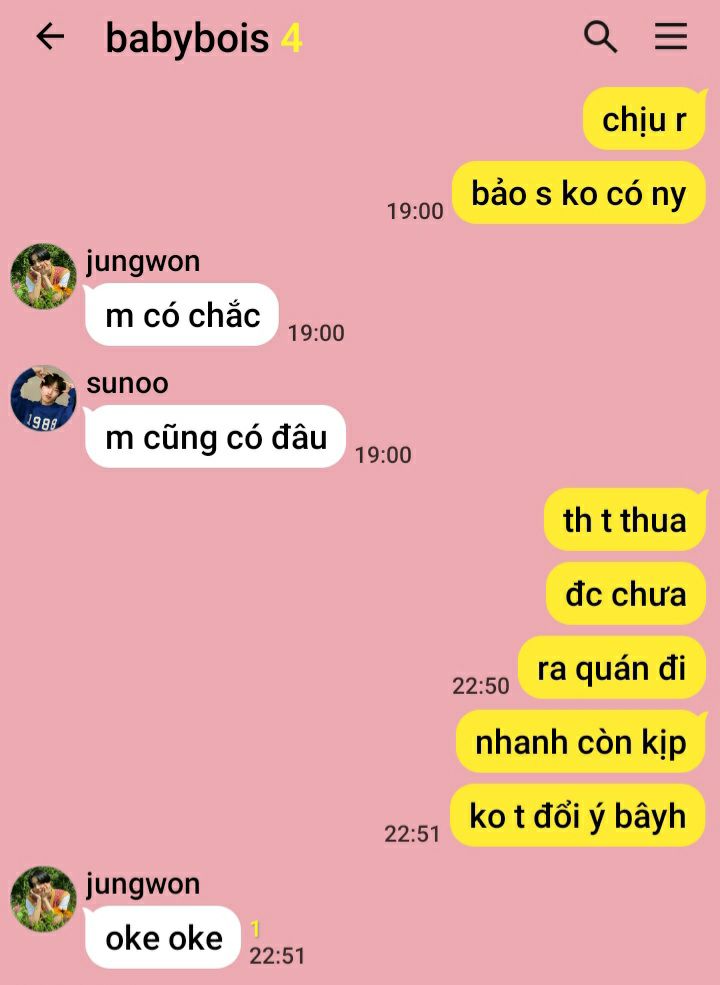The image size is (720, 985).
Task: Tap jungwon's avatar beside 'oke oke'
Action: point(43,899)
